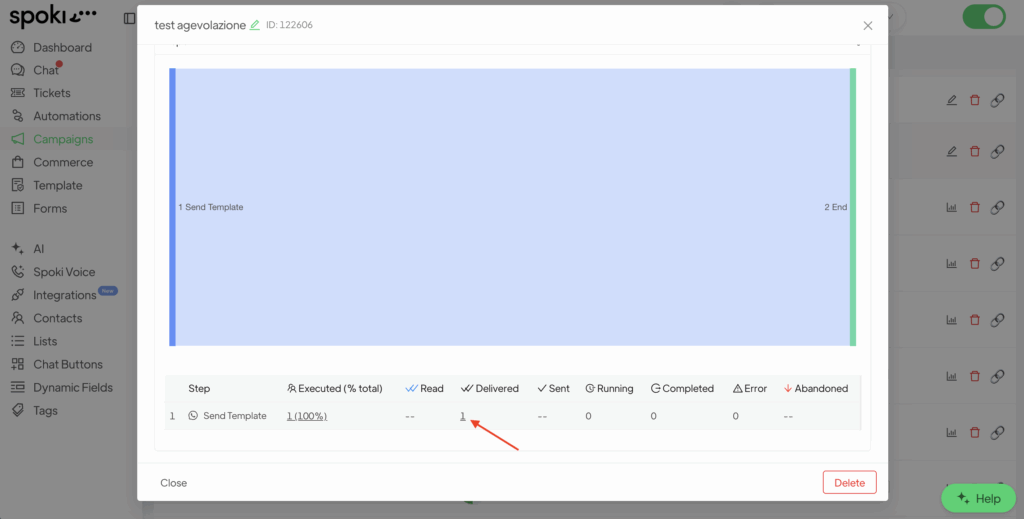Select Integrations in the sidebar

click(x=64, y=295)
